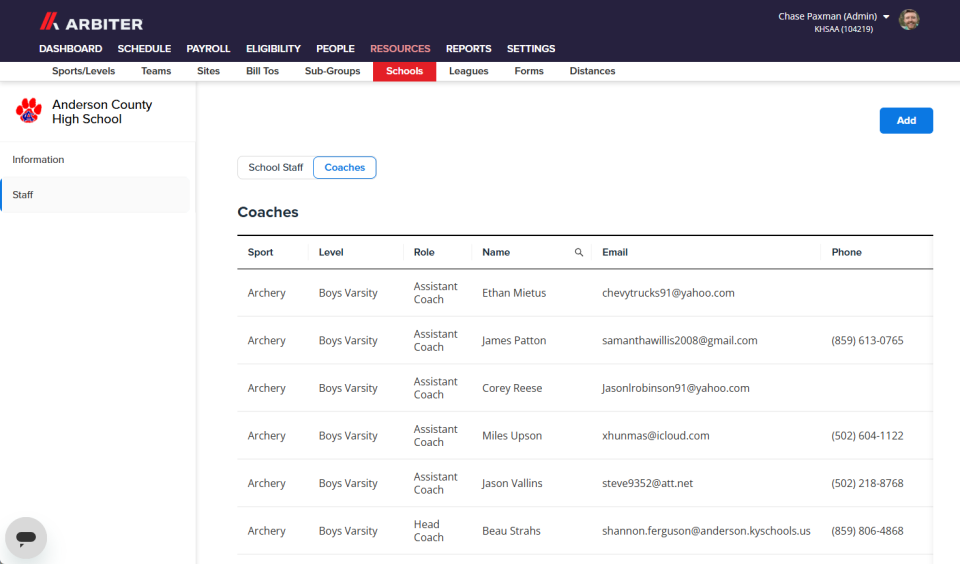Screen dimensions: 960x564
Task: Expand the Chase Paxman account dropdown
Action: pyautogui.click(x=886, y=17)
